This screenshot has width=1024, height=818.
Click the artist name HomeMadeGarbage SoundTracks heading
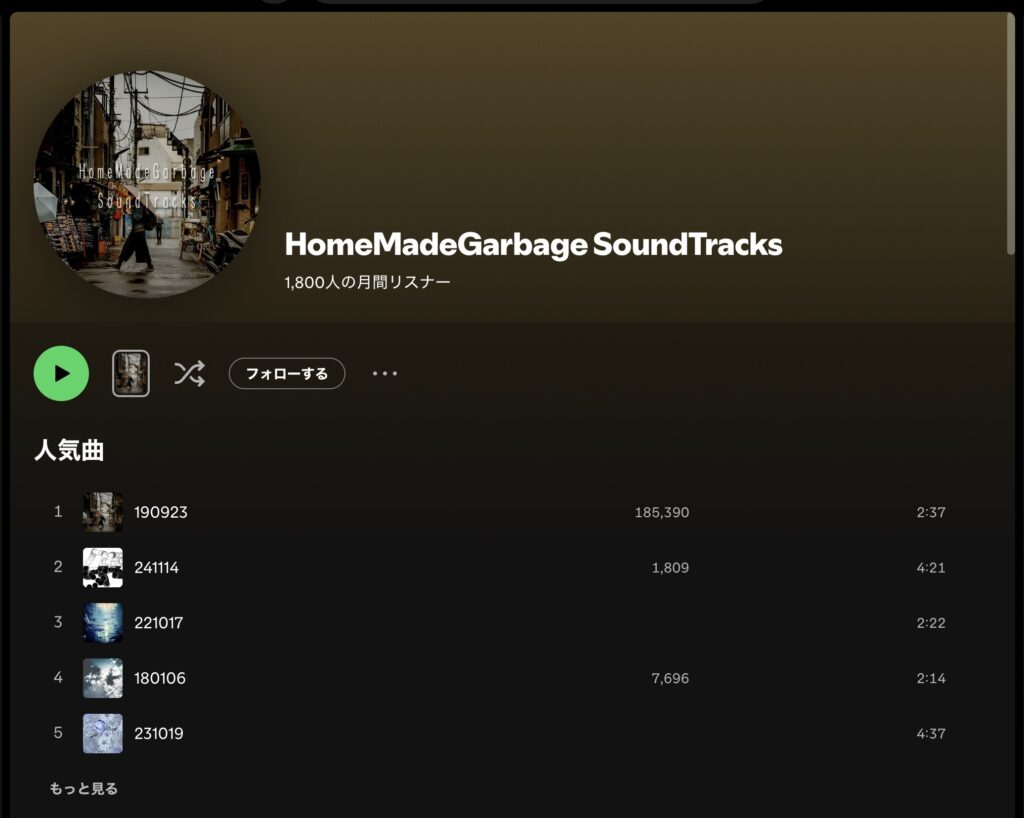coord(533,245)
